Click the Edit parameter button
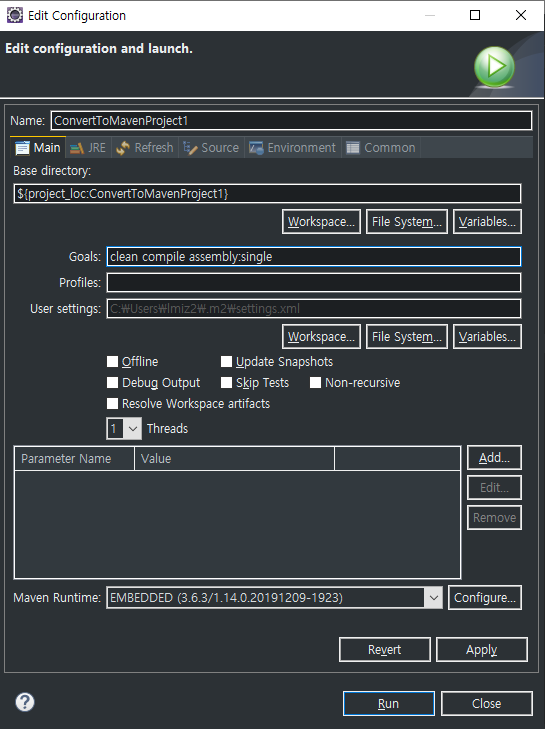The image size is (545, 729). [494, 488]
